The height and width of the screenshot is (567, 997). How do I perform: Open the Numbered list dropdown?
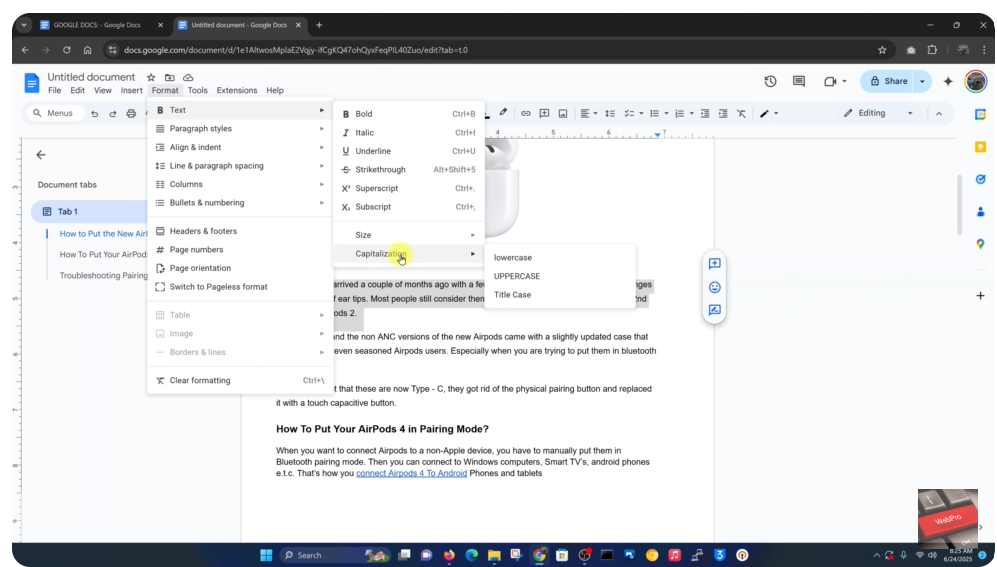(691, 114)
